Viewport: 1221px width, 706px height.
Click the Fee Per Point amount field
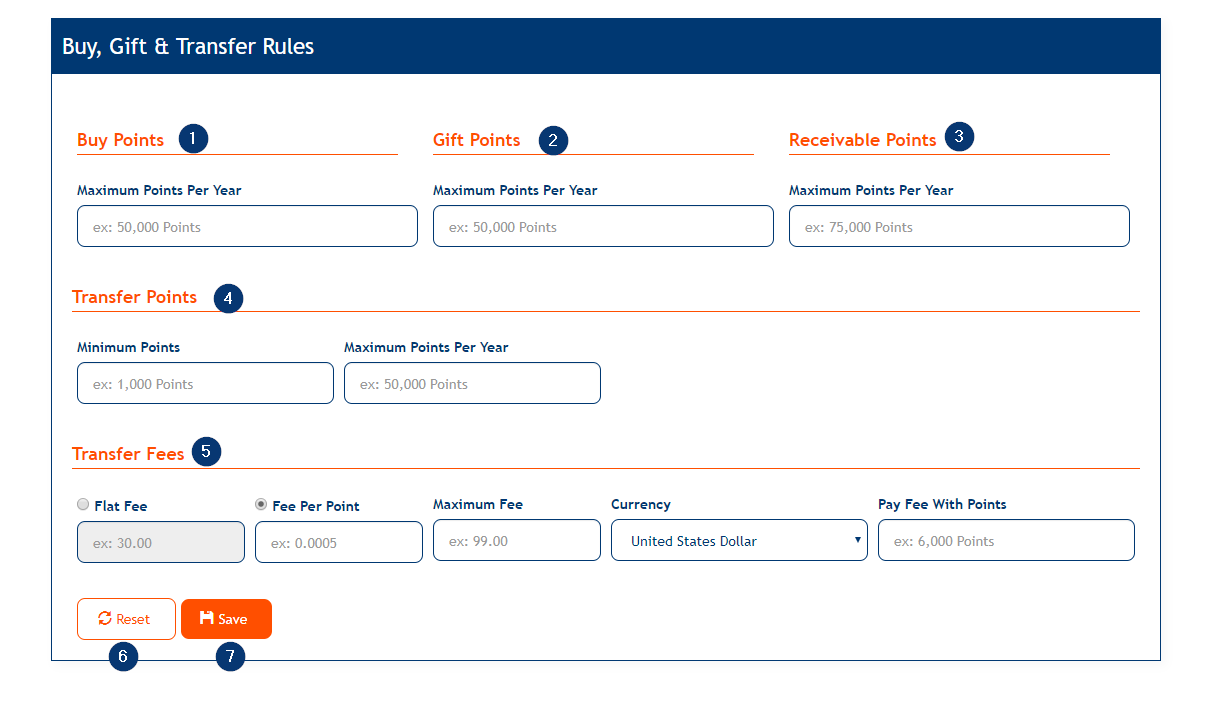pos(339,542)
